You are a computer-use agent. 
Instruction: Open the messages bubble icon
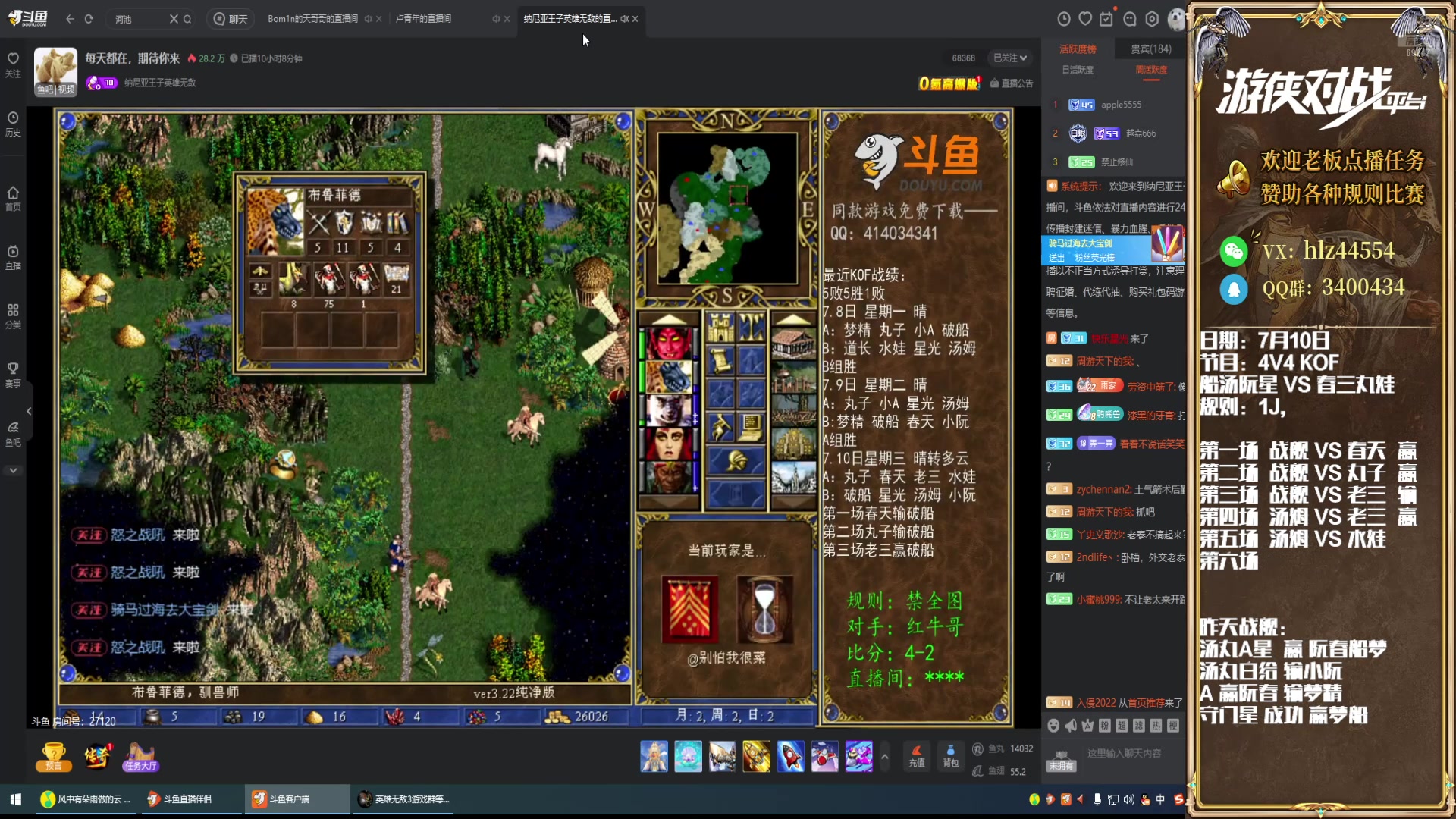1130,19
